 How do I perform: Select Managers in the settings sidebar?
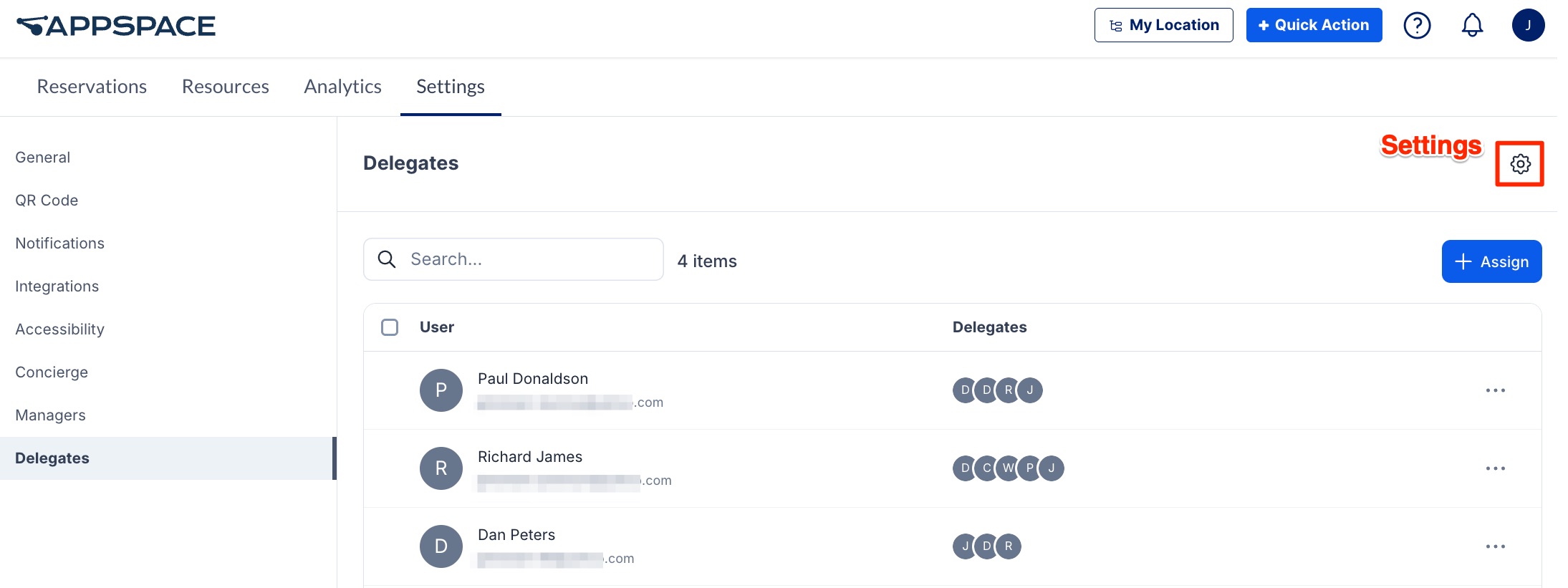[50, 415]
